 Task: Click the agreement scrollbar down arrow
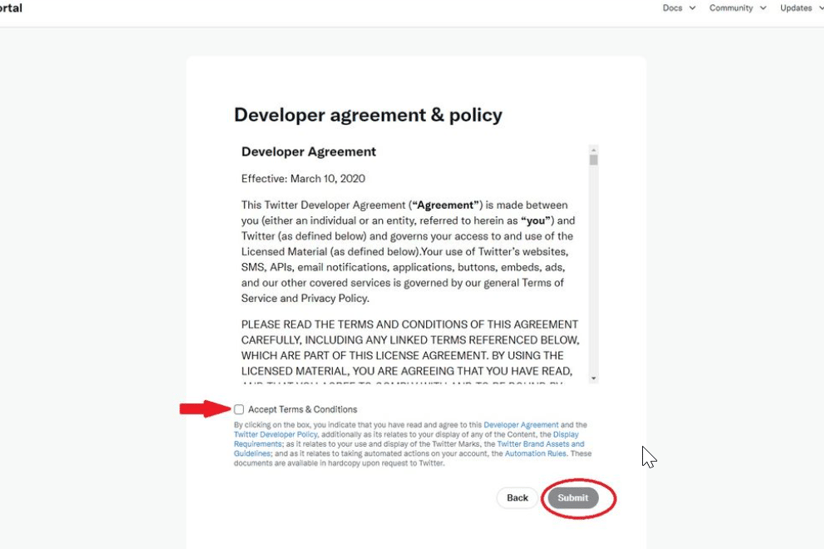click(593, 378)
